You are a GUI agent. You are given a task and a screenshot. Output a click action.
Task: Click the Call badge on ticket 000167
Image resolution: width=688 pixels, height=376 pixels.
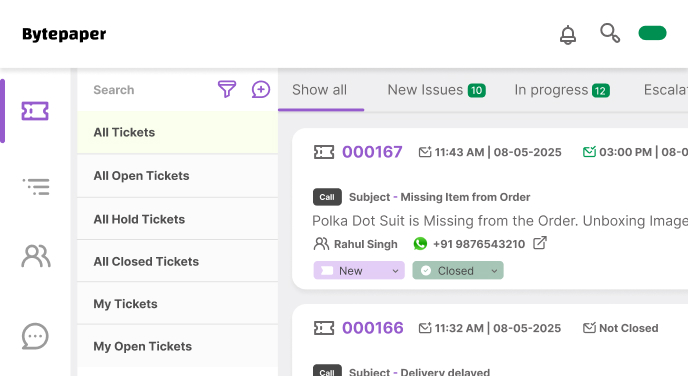pyautogui.click(x=327, y=197)
